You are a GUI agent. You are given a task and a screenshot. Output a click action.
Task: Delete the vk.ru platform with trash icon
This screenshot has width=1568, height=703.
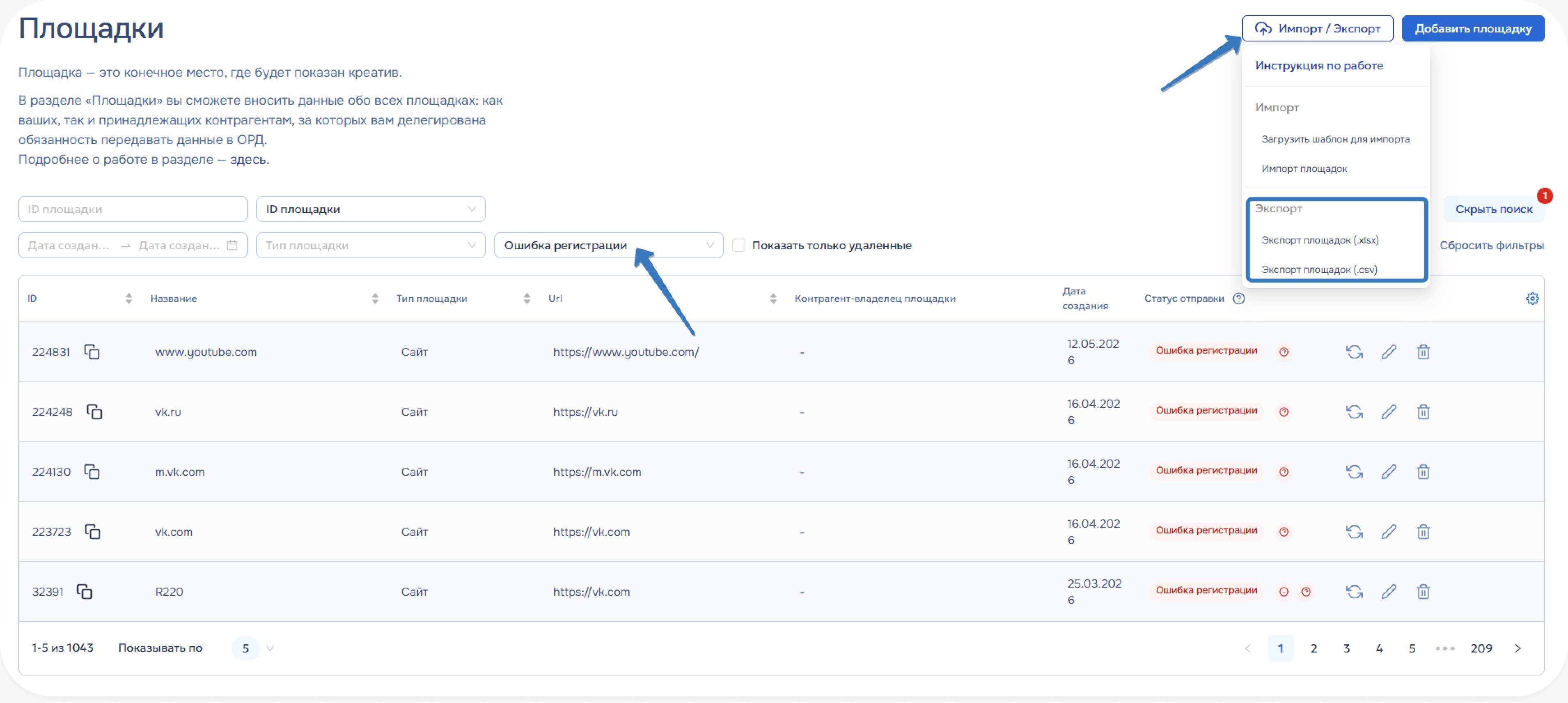click(1423, 412)
